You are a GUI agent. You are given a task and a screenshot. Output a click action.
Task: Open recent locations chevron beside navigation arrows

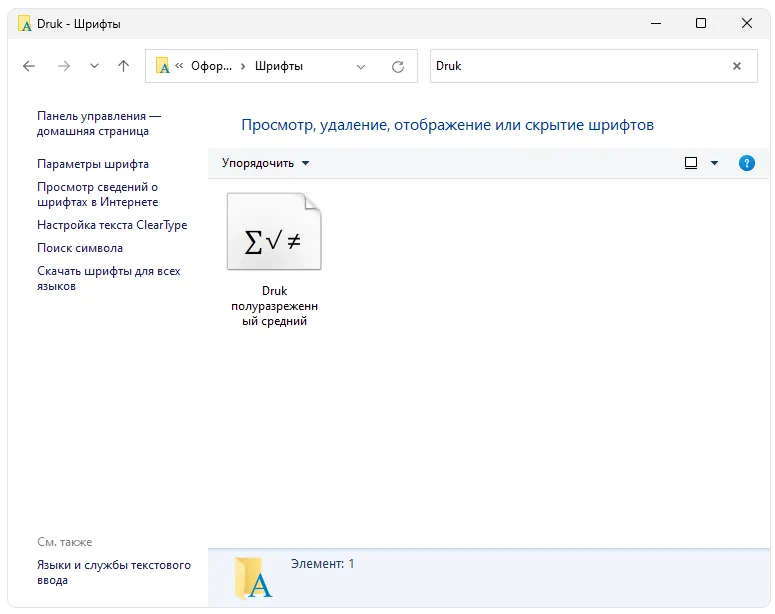pos(94,66)
